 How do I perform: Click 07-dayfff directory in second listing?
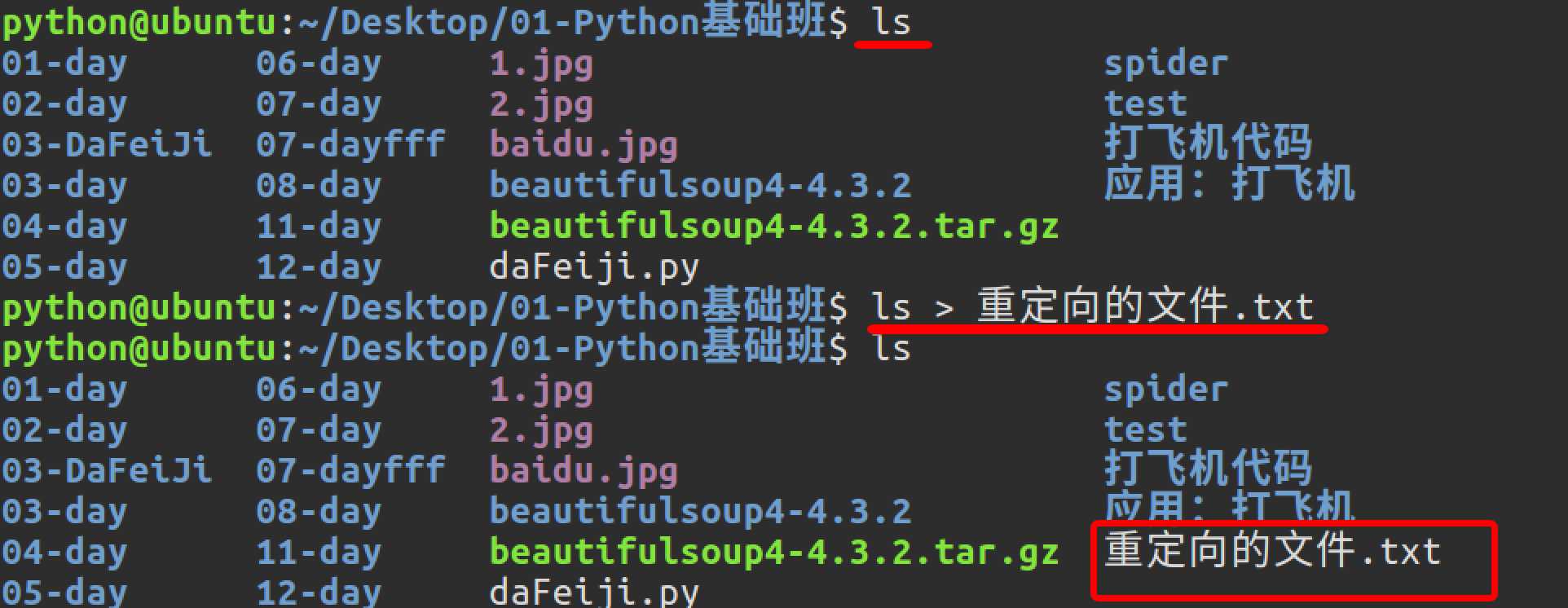(x=350, y=471)
